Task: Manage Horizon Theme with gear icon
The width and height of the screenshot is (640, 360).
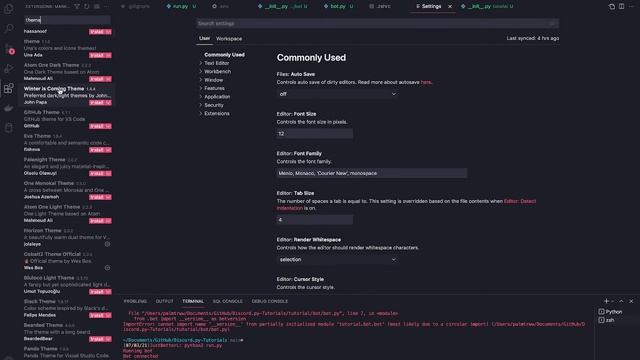Action: [107, 244]
